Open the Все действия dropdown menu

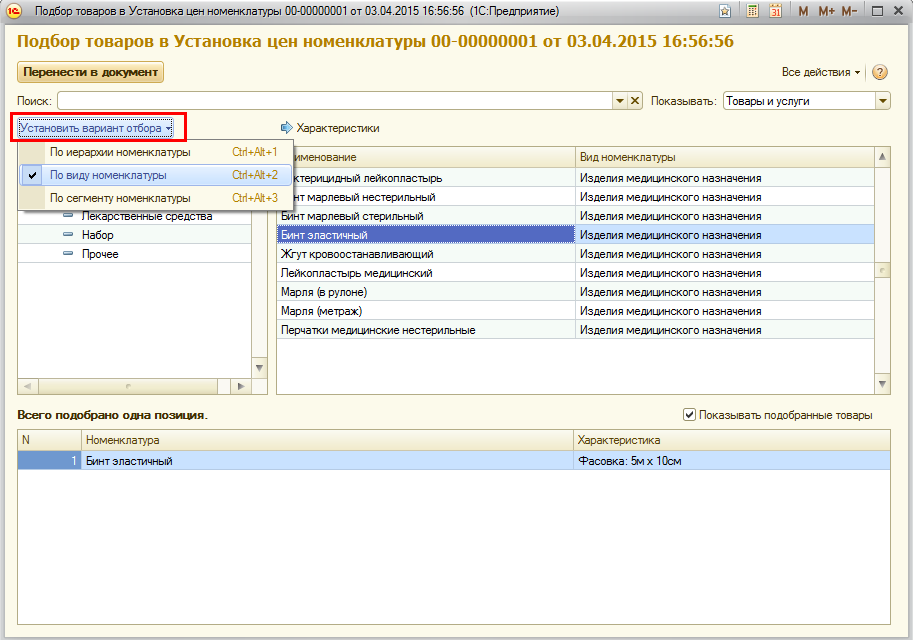pyautogui.click(x=821, y=72)
